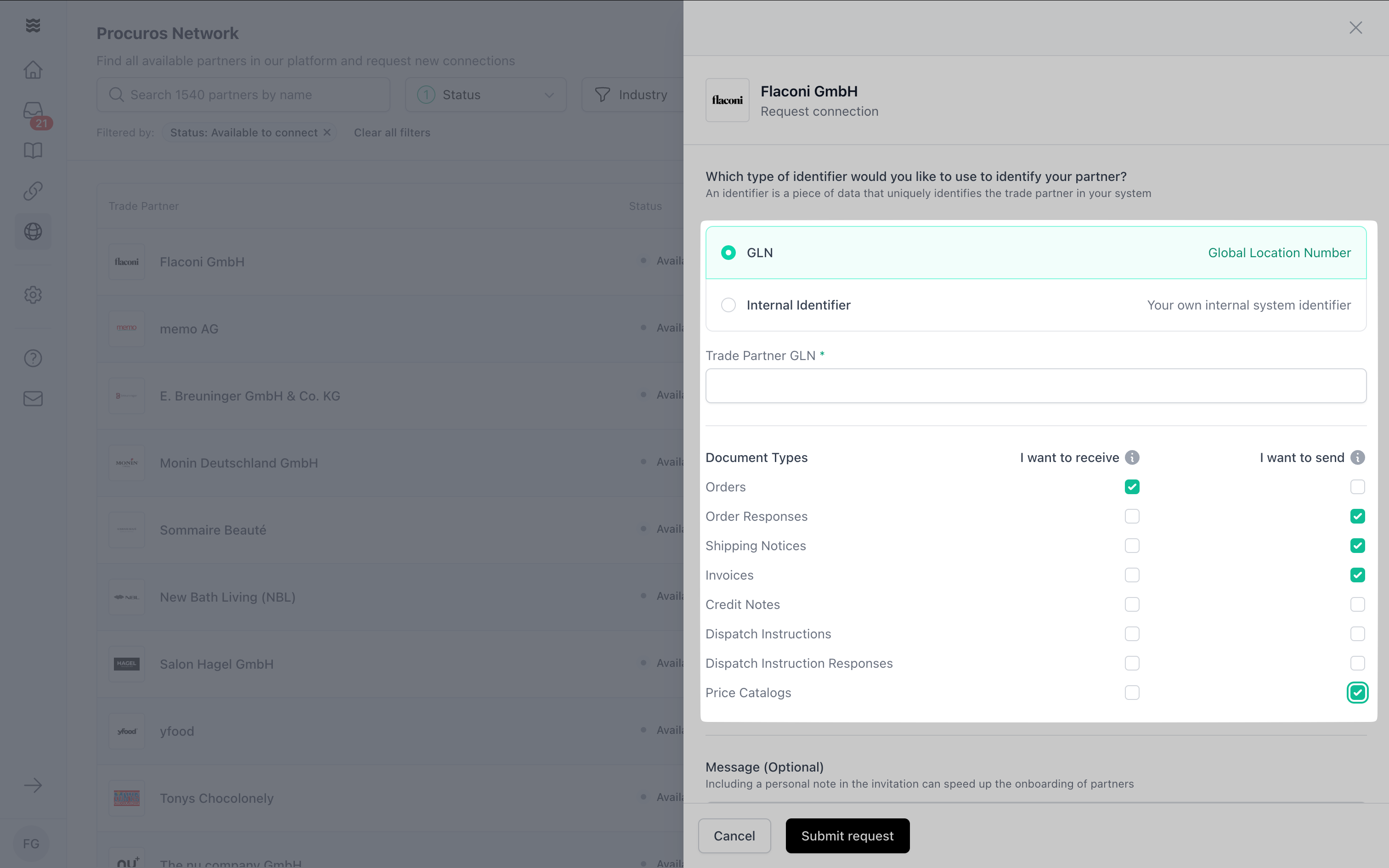Click the Procuros logo icon at top
The image size is (1389, 868).
click(x=33, y=25)
